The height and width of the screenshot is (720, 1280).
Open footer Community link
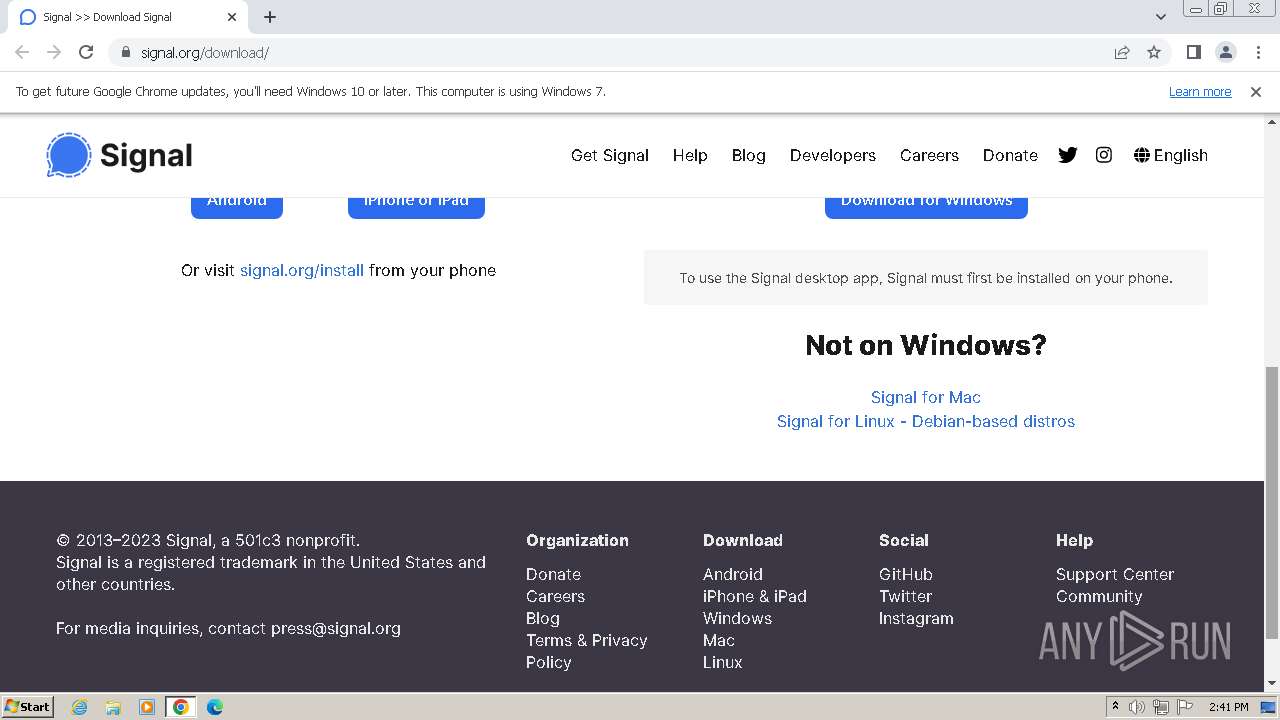coord(1099,596)
